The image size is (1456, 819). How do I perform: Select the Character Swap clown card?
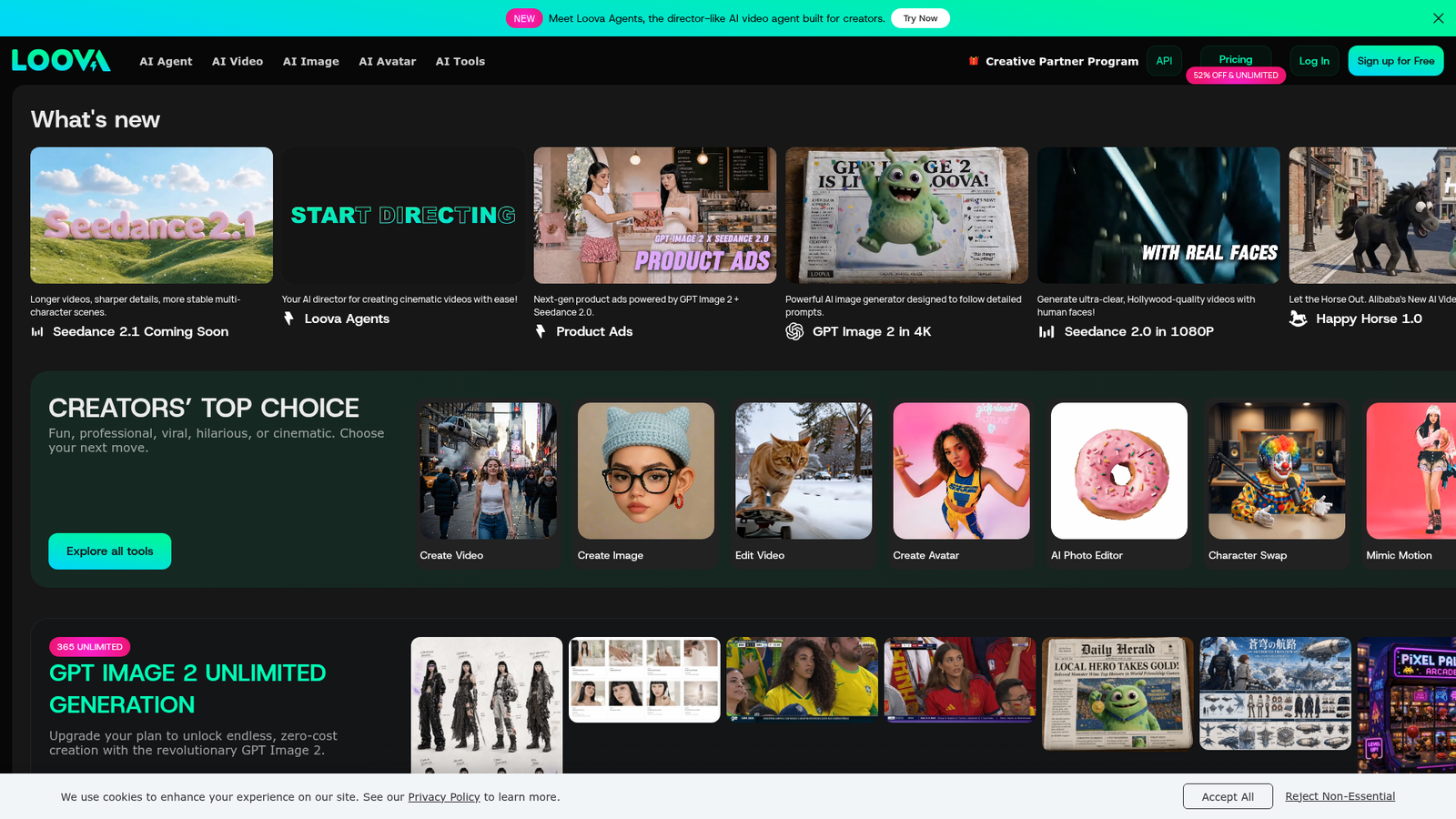[x=1277, y=484]
